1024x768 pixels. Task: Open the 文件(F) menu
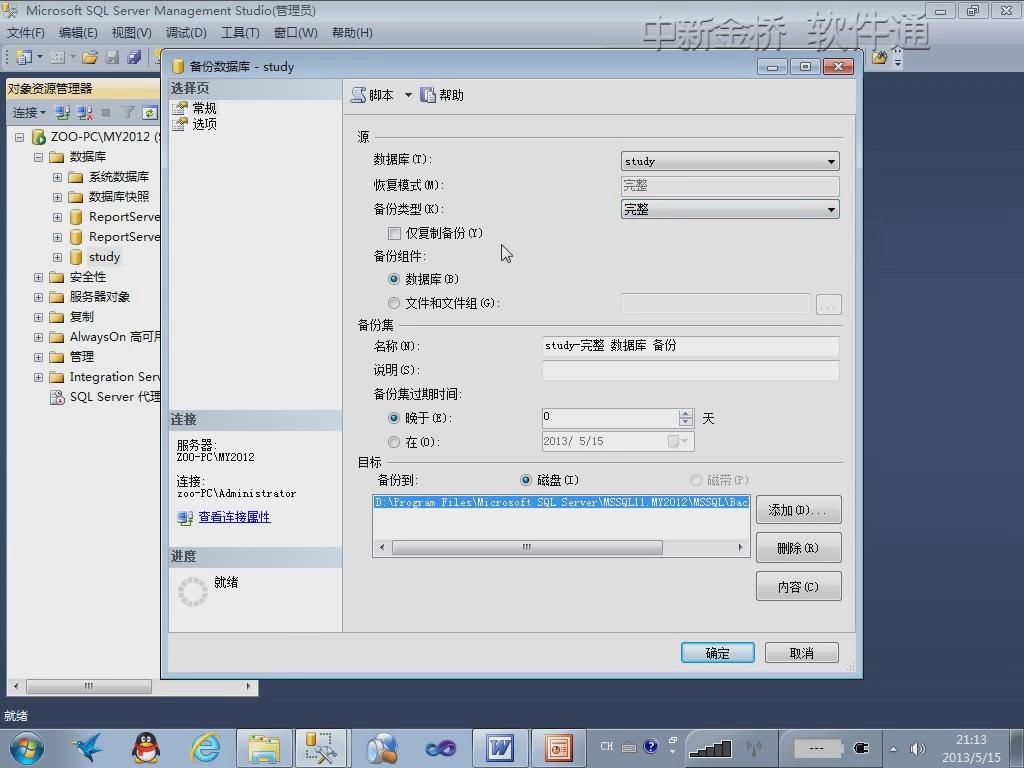[25, 33]
